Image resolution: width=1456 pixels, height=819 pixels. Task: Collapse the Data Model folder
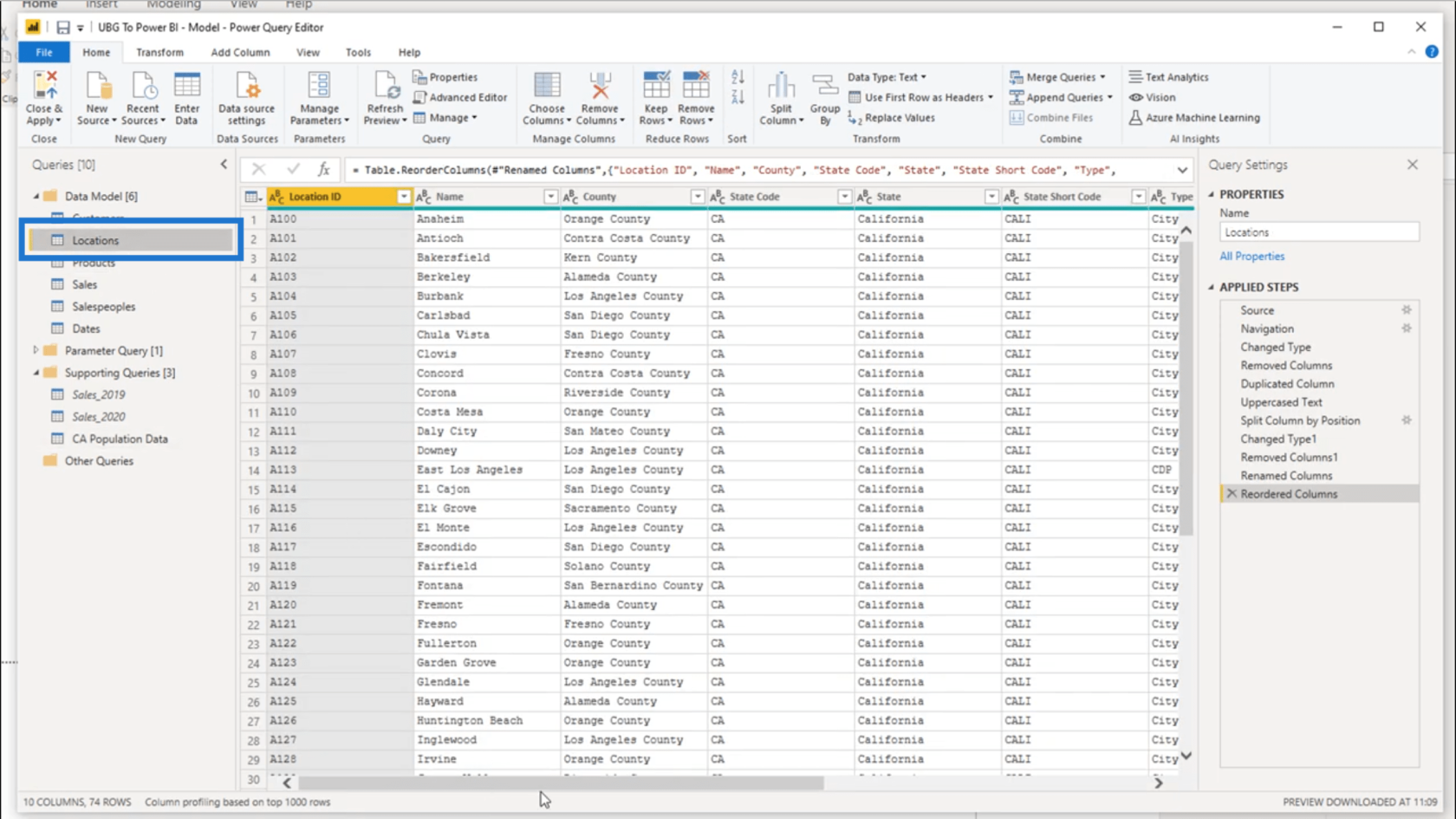[x=36, y=197]
